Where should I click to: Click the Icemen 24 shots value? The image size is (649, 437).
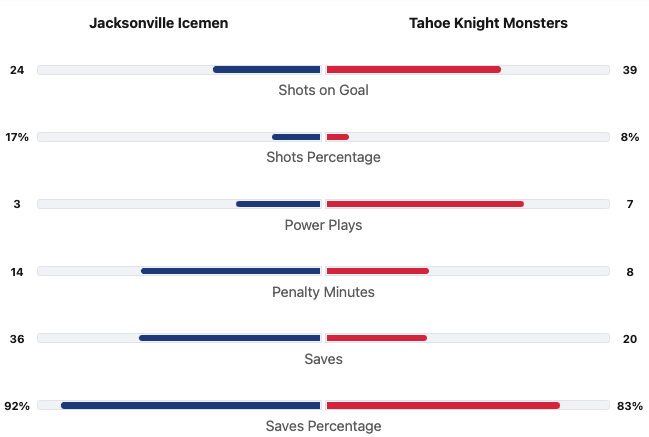17,70
